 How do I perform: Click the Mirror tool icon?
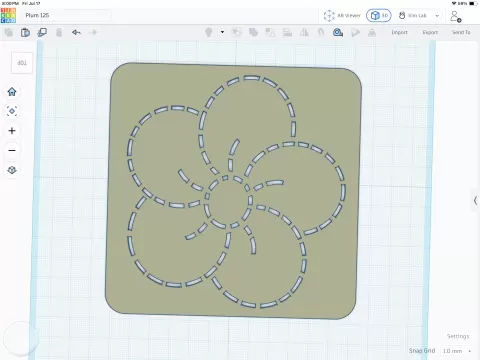304,32
